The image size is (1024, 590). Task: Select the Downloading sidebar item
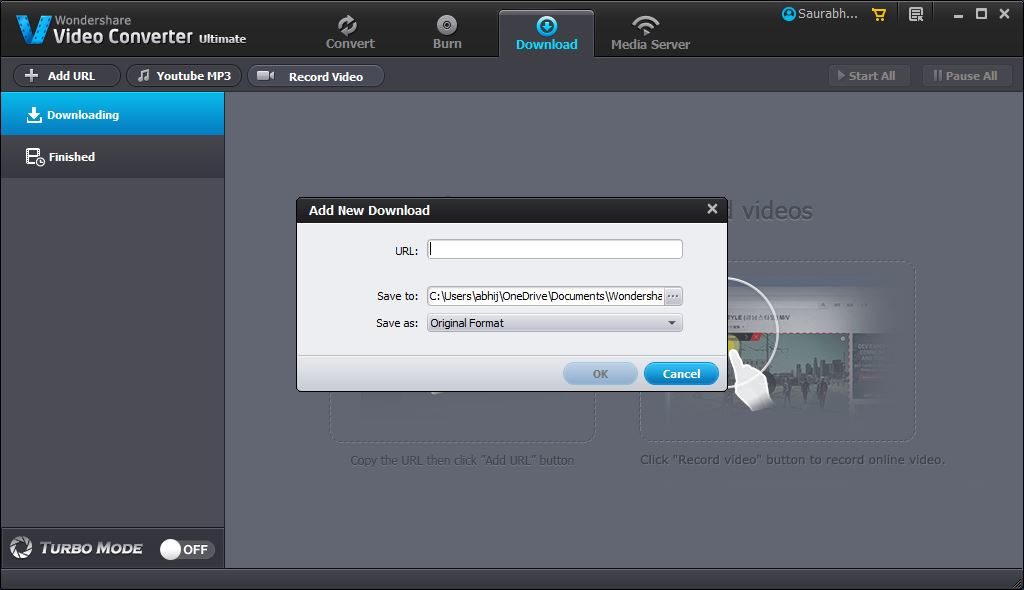pyautogui.click(x=112, y=114)
